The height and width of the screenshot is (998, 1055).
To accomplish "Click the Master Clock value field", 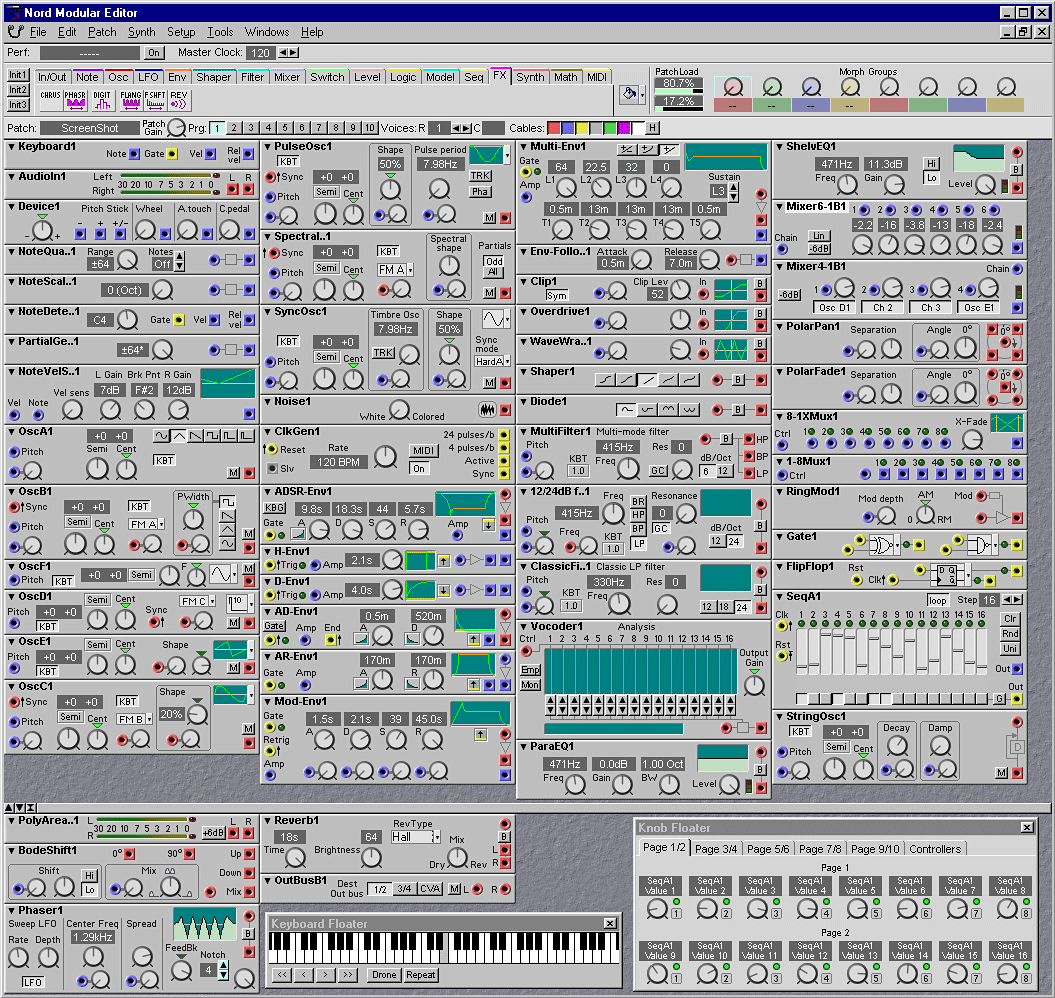I will (x=261, y=52).
